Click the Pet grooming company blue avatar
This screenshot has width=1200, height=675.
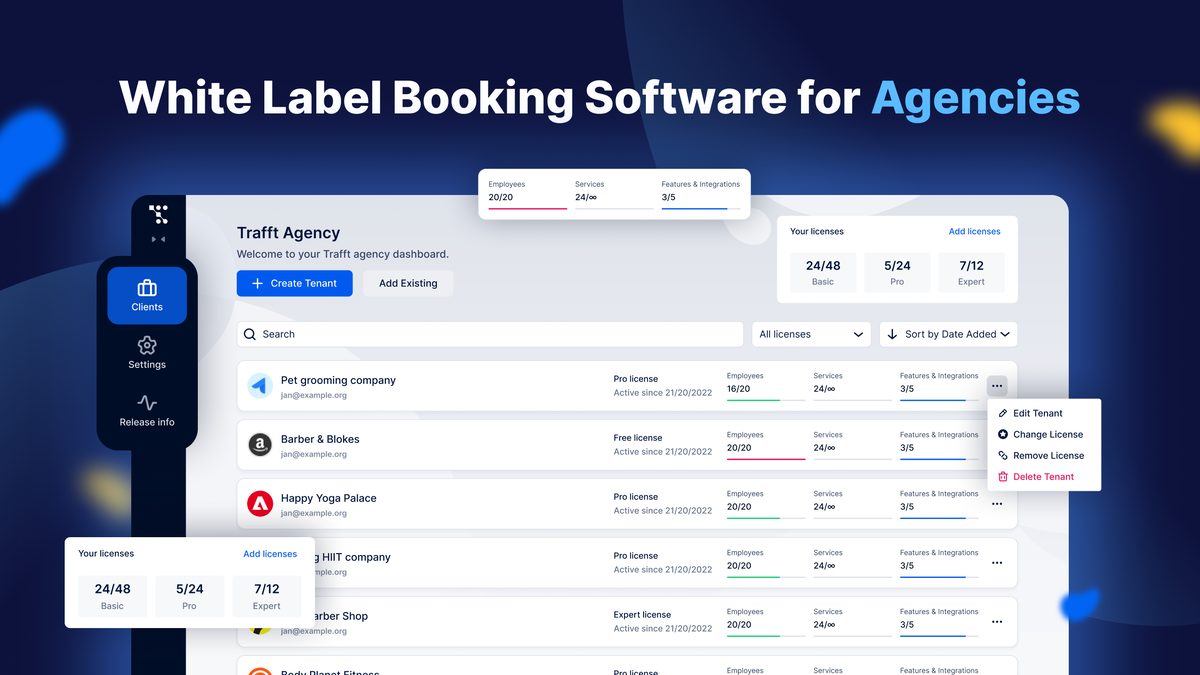(x=260, y=385)
